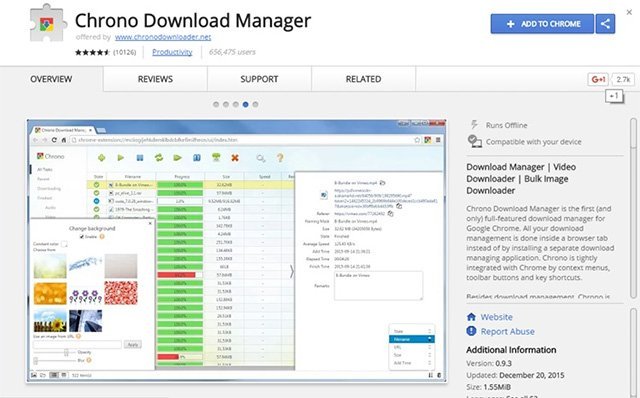Click the Constant color swatch box
The width and height of the screenshot is (640, 398).
[x=64, y=244]
